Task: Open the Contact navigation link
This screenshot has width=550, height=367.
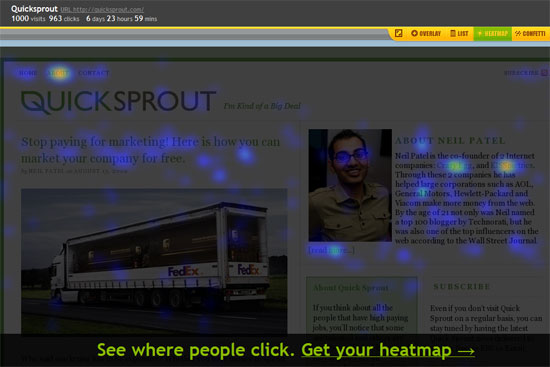Action: click(x=94, y=73)
